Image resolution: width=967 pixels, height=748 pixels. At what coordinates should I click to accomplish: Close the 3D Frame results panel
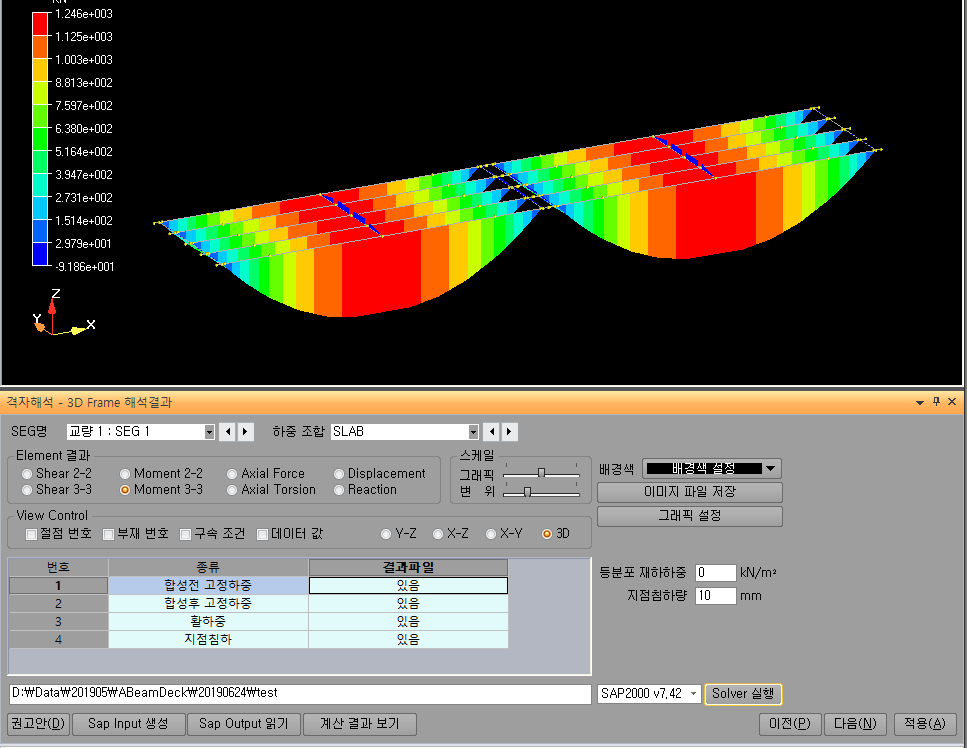coord(952,401)
